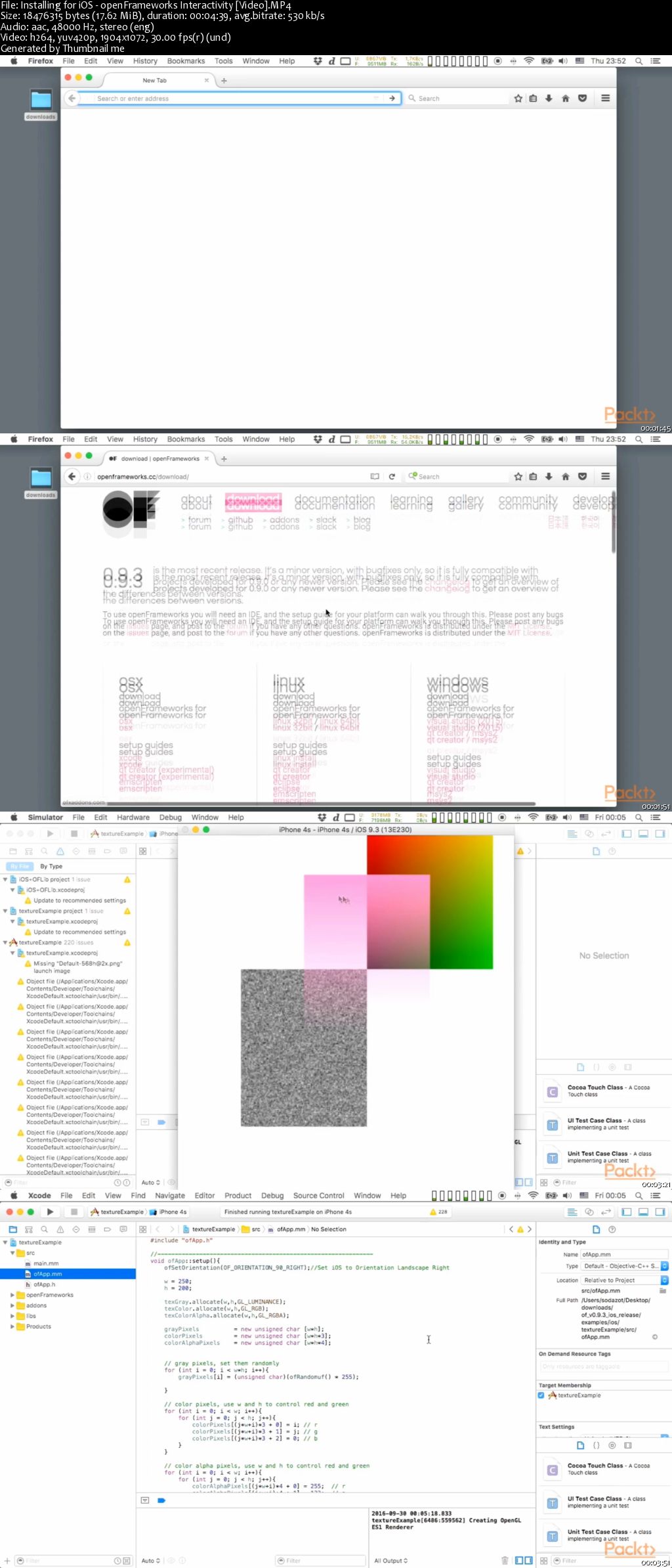The height and width of the screenshot is (1568, 672).
Task: Open the changelog link in the 0.9.3 release description
Action: tap(447, 585)
